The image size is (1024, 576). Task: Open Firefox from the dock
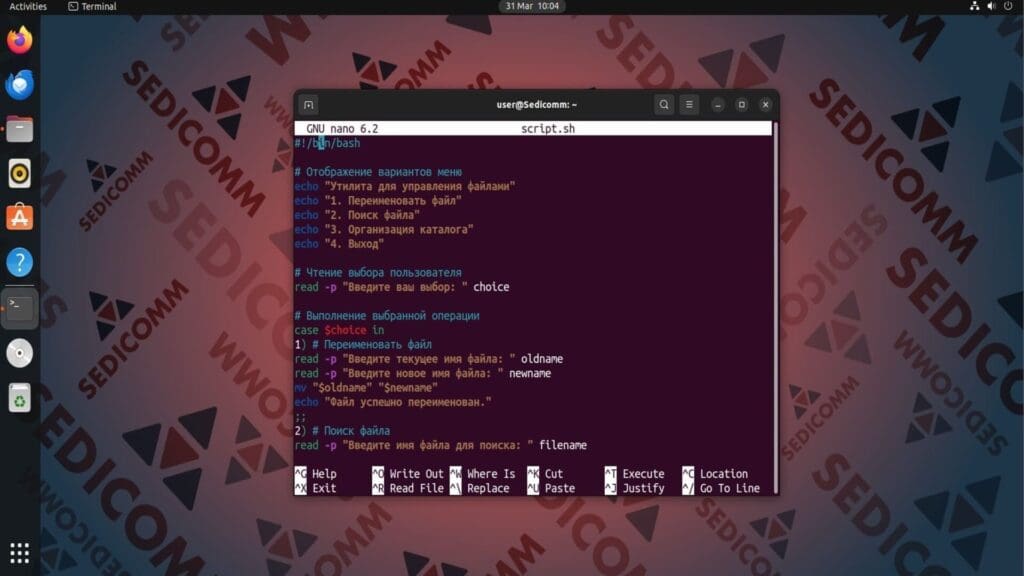[x=18, y=44]
